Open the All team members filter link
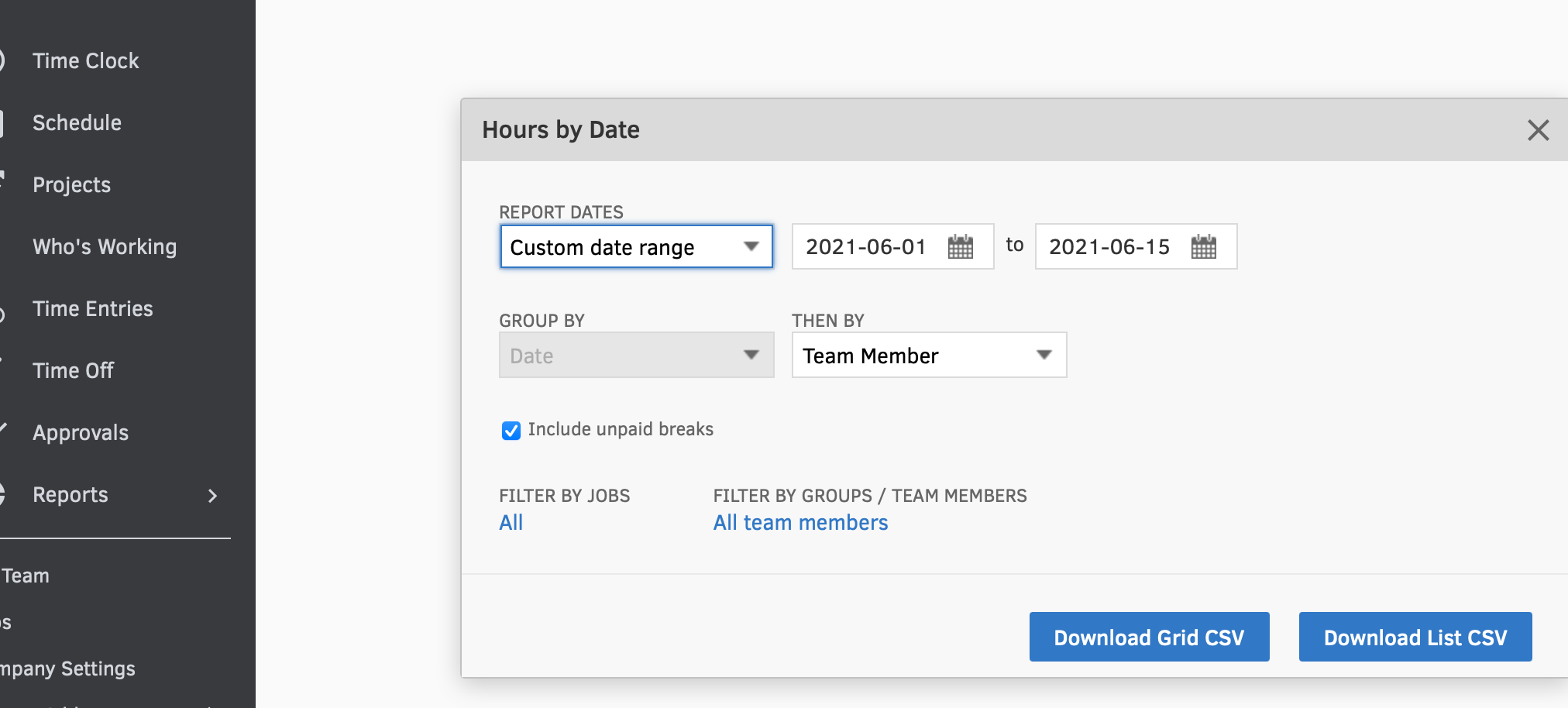The image size is (1568, 708). (x=800, y=523)
